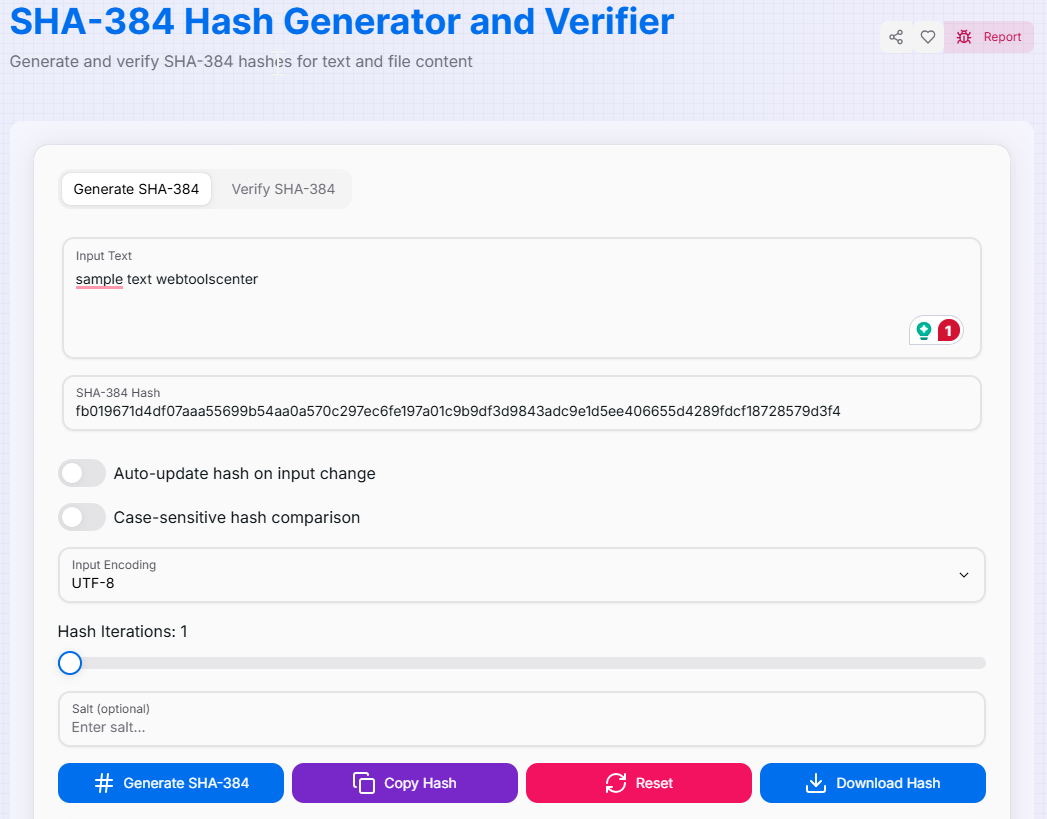Click the share icon near Report
1047x819 pixels.
coord(896,36)
